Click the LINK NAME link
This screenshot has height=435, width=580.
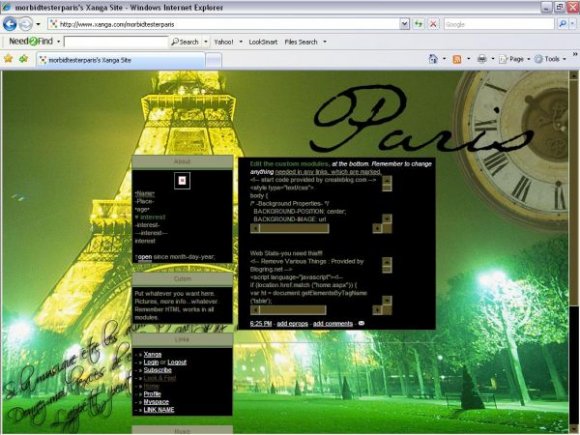coord(159,410)
